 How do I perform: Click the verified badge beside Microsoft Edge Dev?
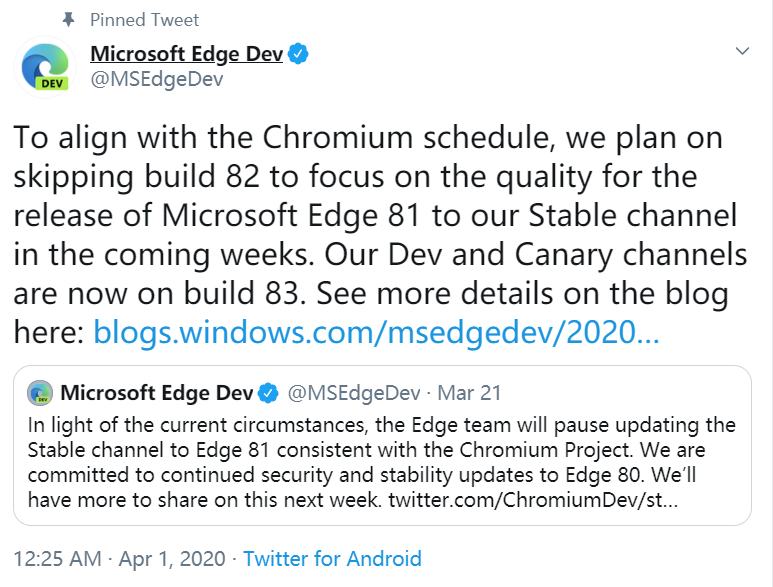click(x=298, y=54)
